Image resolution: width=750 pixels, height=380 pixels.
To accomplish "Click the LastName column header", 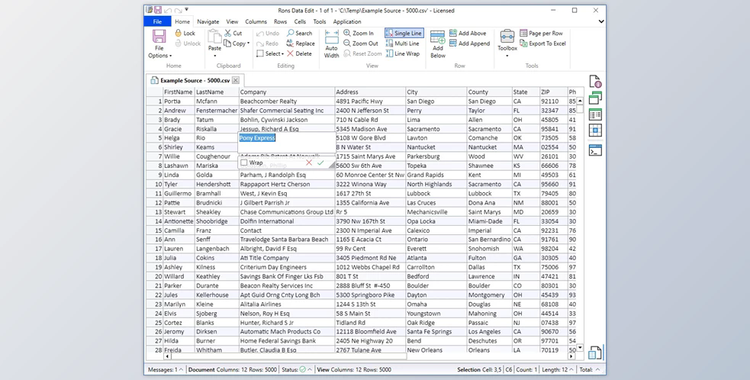I will pos(217,92).
